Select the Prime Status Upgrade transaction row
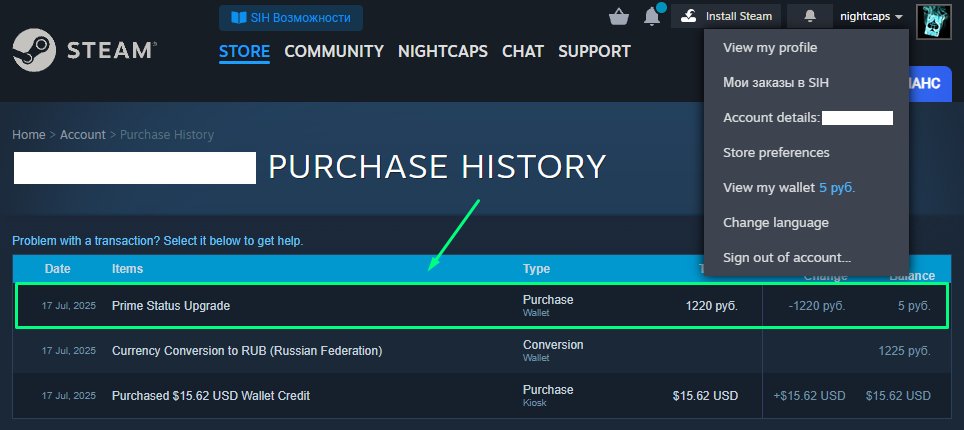The image size is (964, 430). pos(481,306)
